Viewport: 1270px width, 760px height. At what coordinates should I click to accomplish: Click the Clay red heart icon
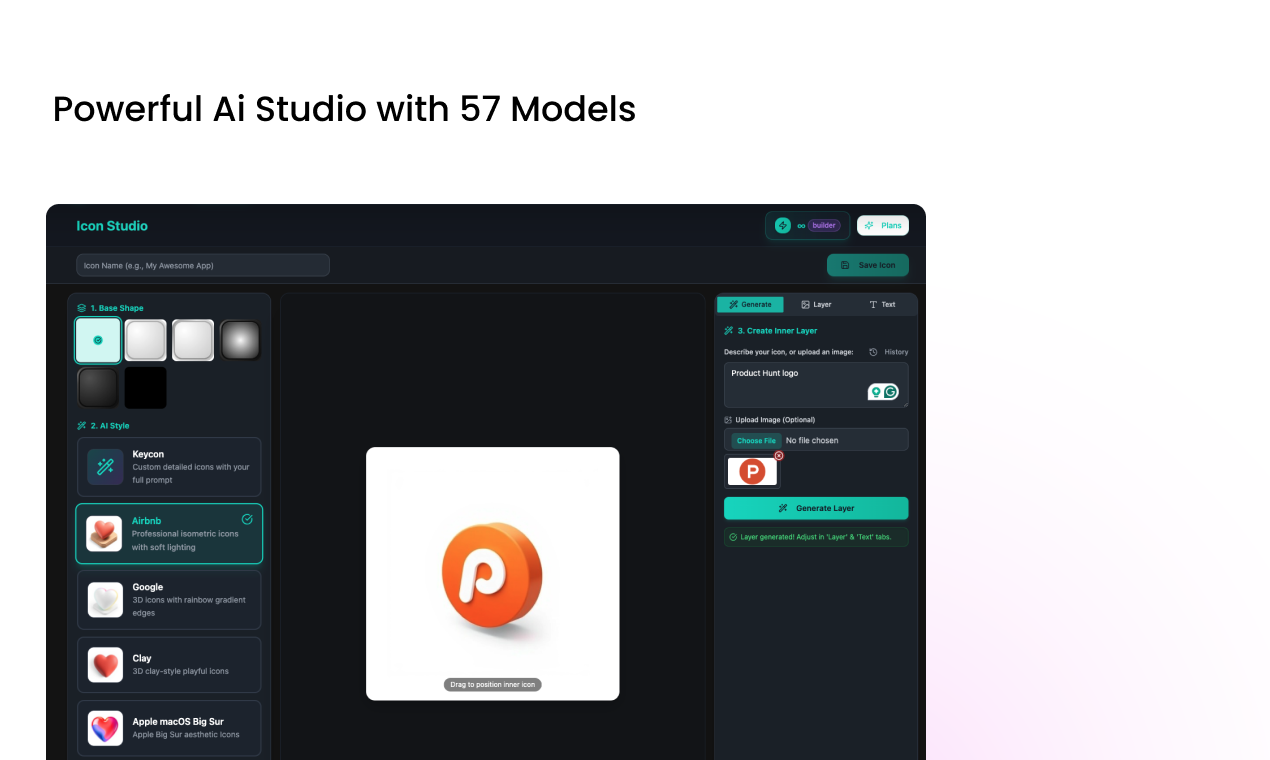[105, 665]
